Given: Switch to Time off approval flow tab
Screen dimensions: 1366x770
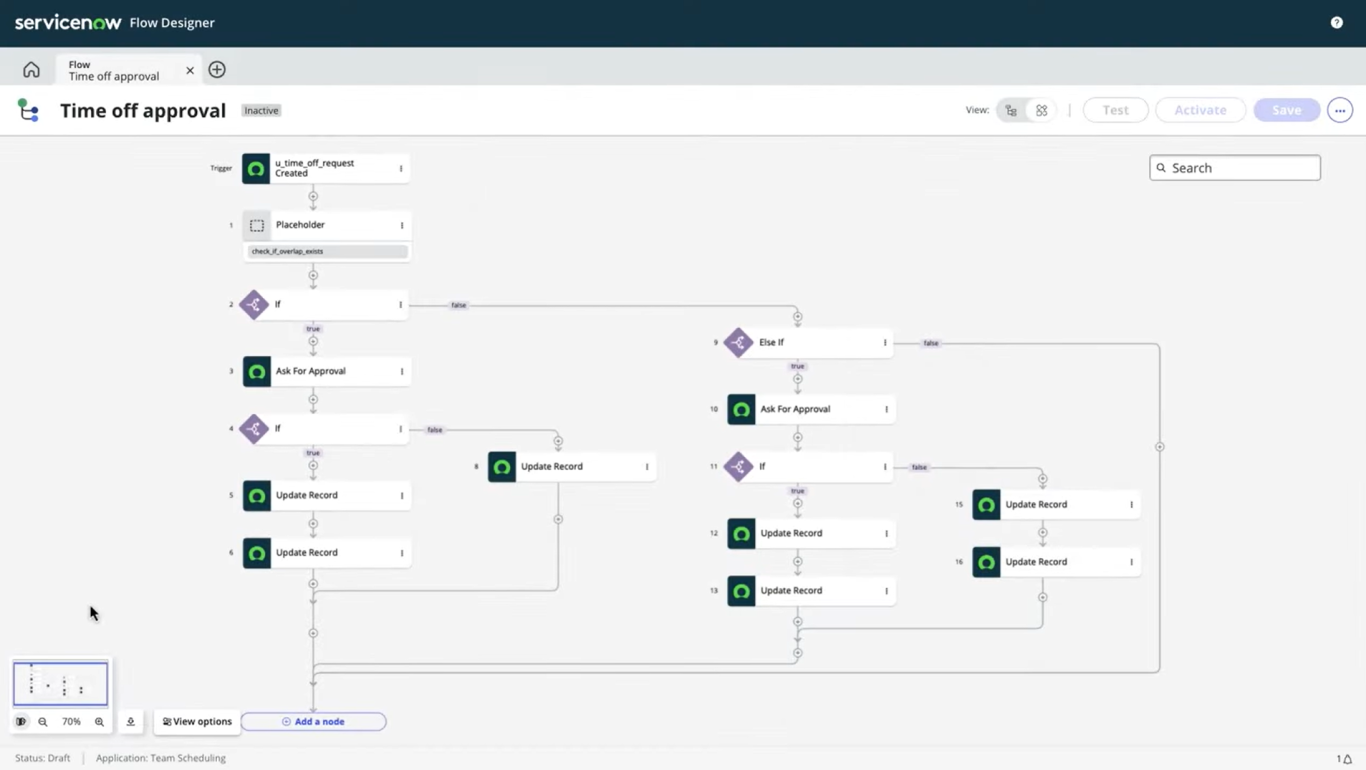Looking at the screenshot, I should click(x=114, y=70).
